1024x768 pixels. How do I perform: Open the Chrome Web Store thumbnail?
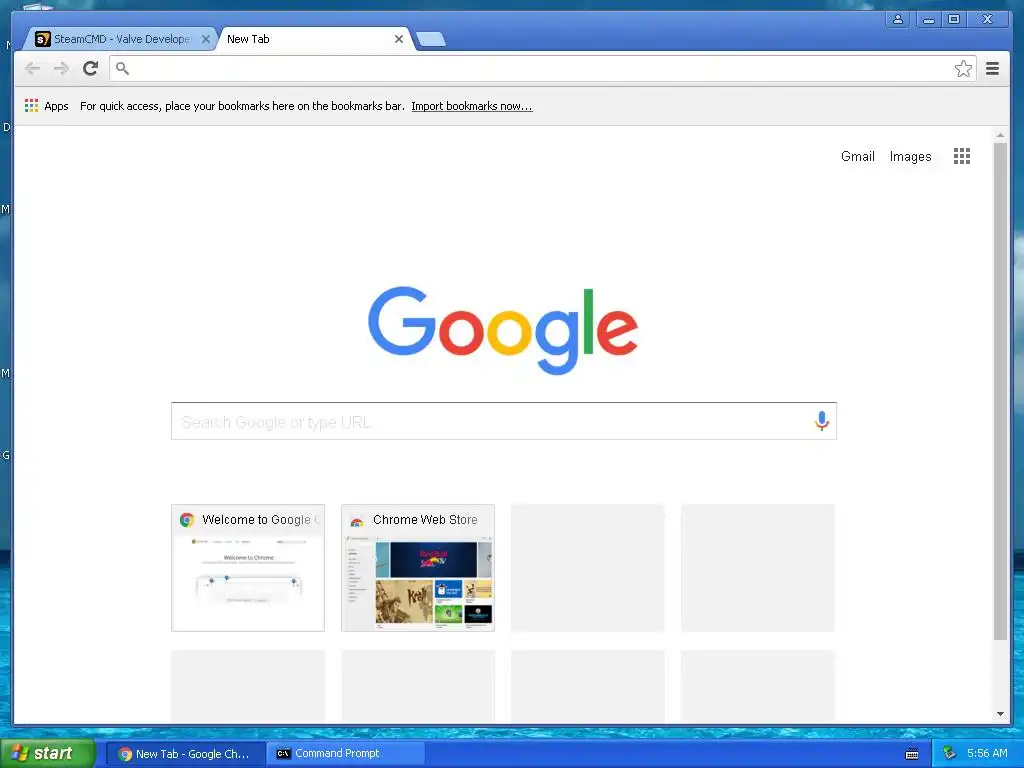pos(418,568)
